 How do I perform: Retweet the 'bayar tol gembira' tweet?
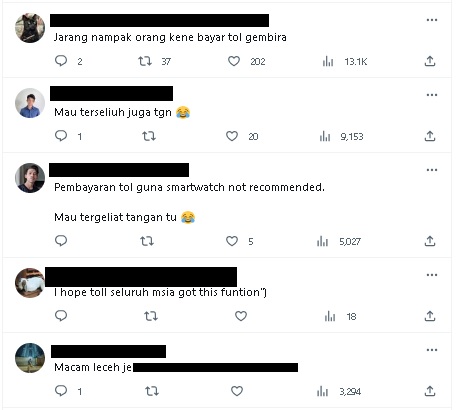coord(145,61)
